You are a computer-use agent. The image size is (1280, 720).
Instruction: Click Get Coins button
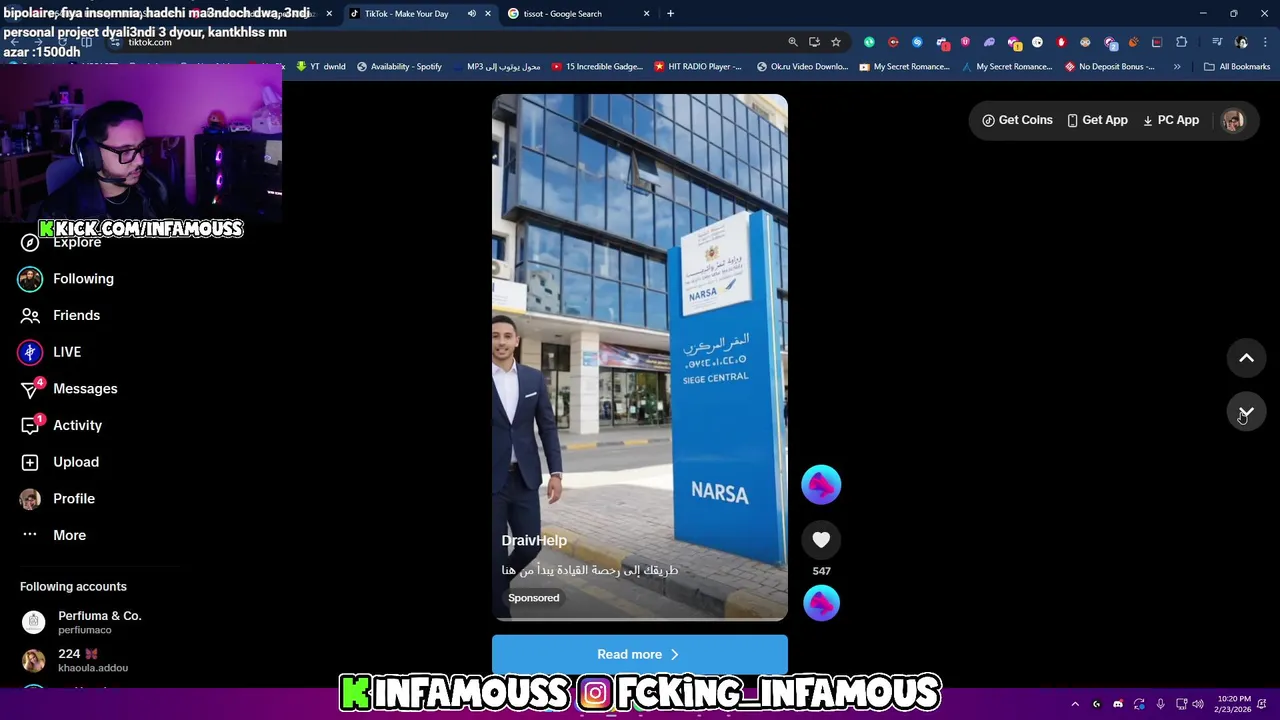pos(1017,120)
